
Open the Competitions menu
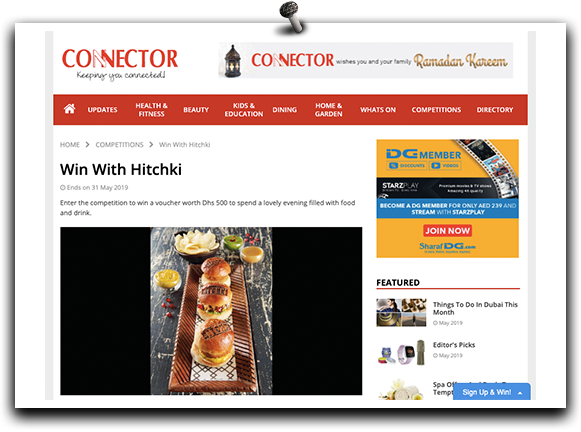coord(436,110)
